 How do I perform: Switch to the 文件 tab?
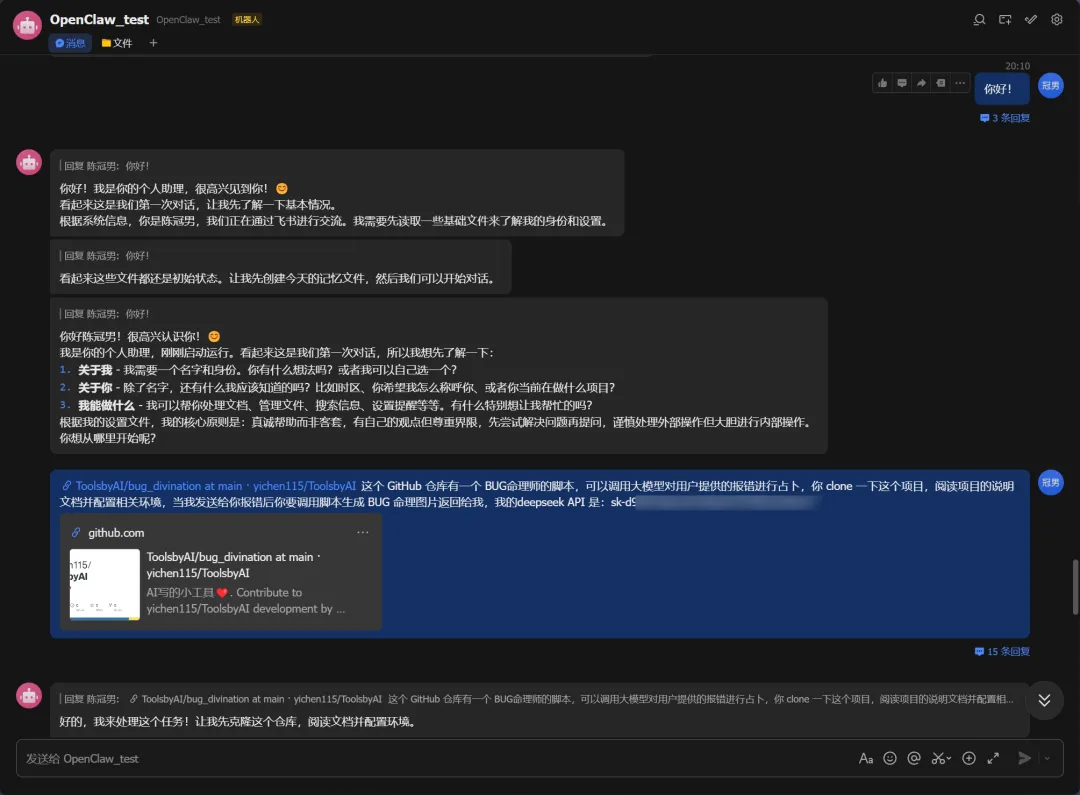tap(117, 43)
